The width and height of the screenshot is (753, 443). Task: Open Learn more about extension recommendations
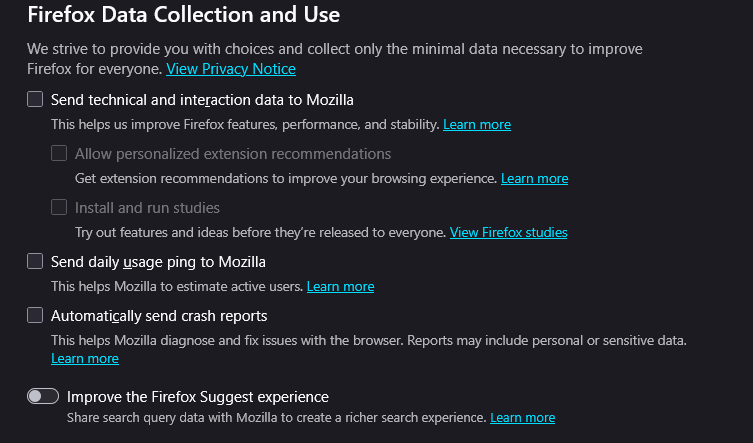tap(534, 179)
